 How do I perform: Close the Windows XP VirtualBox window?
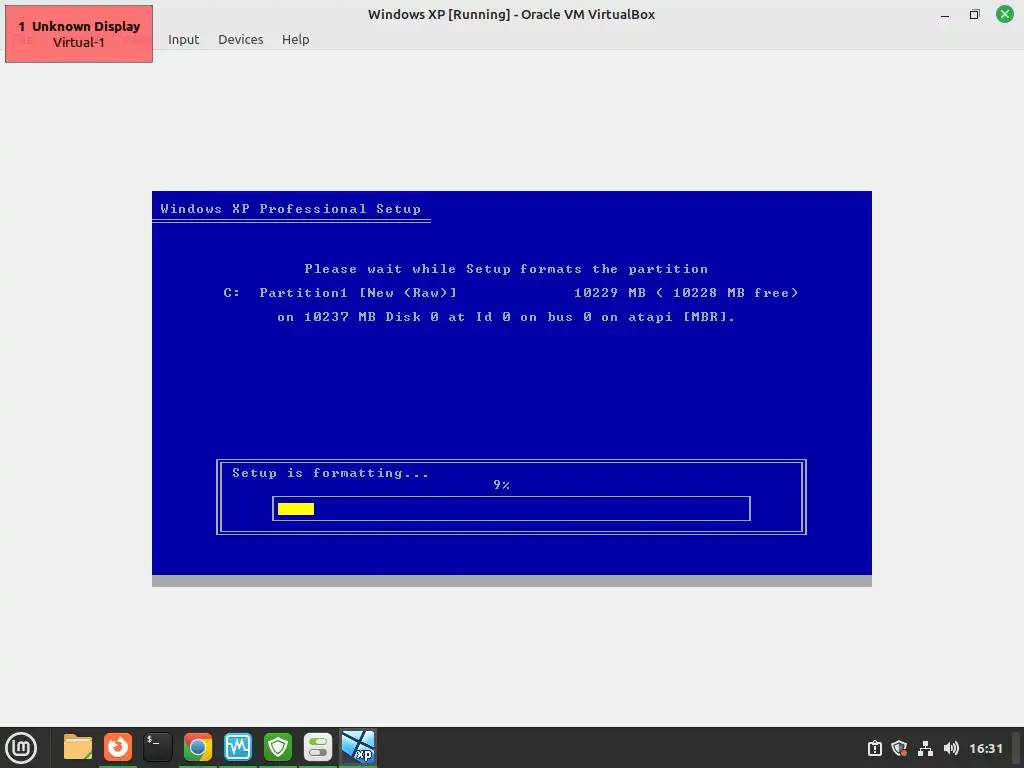pyautogui.click(x=1004, y=14)
